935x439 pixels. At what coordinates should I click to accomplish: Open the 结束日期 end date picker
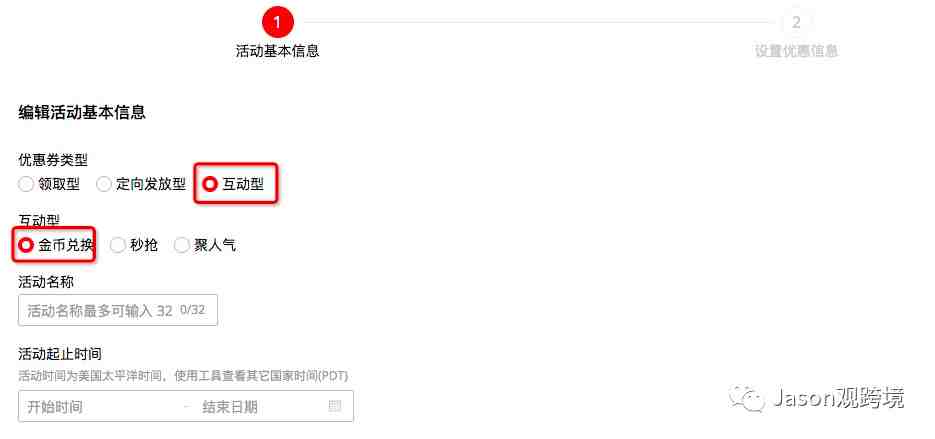click(230, 407)
